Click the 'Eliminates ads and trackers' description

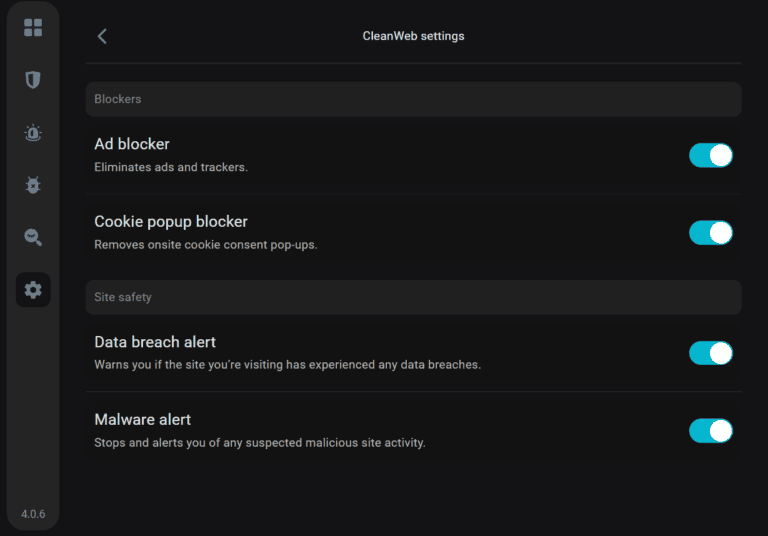[171, 167]
